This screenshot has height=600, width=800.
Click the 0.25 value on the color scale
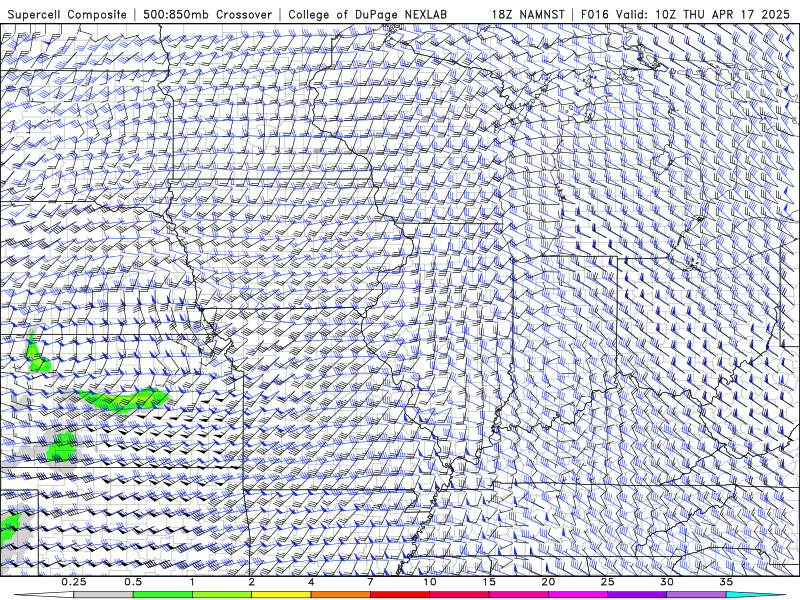click(x=73, y=582)
